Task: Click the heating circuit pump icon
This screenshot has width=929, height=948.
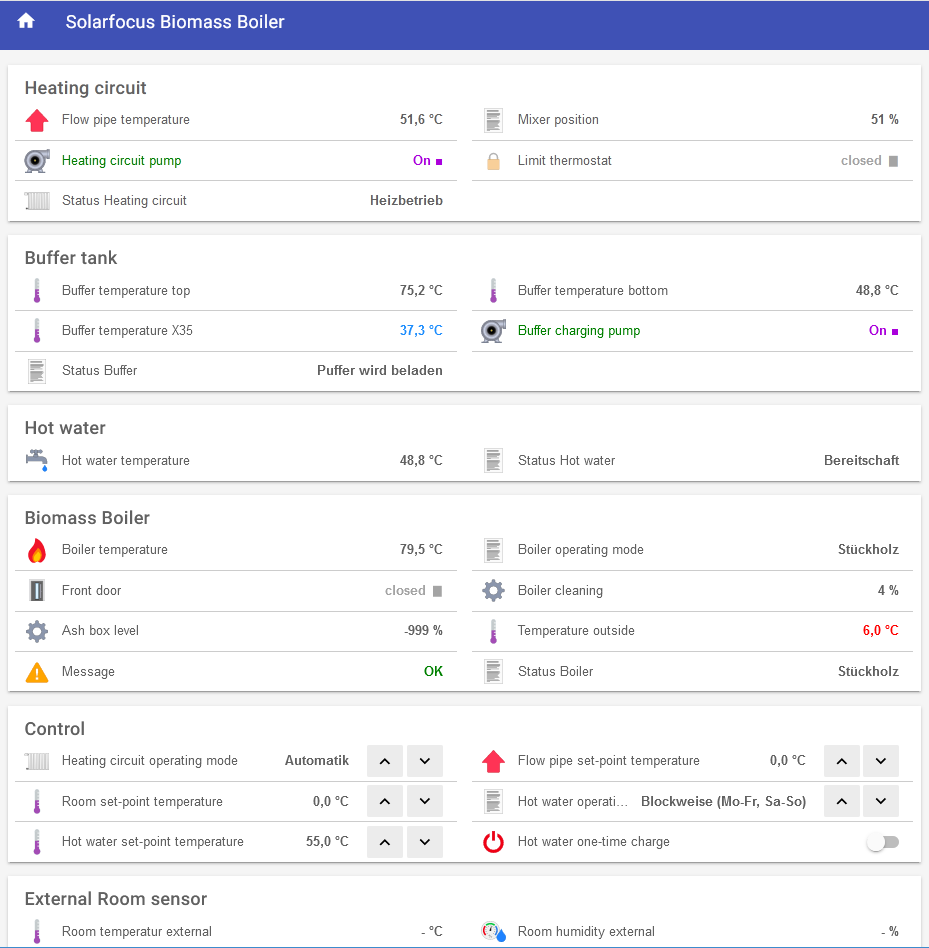Action: click(37, 161)
